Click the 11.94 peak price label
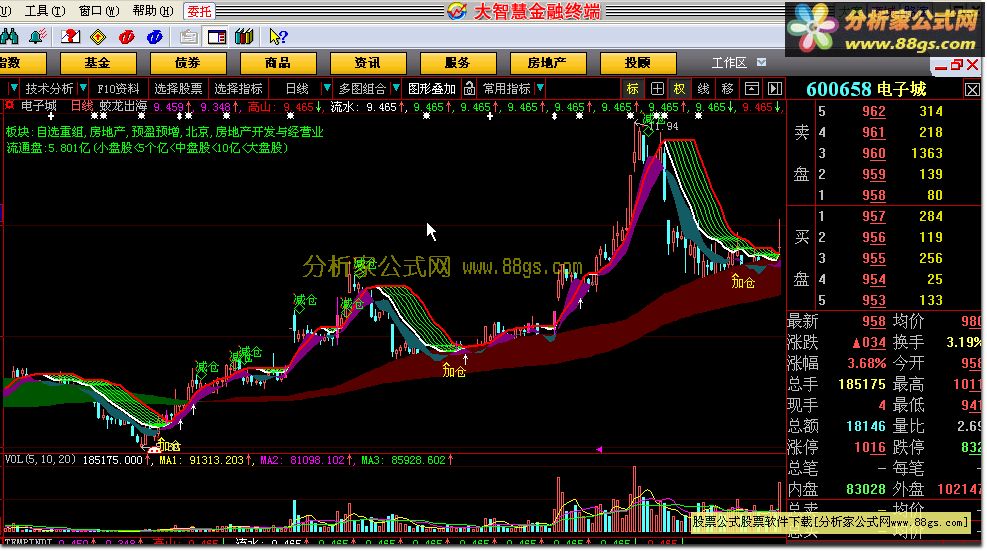987x551 pixels. (x=663, y=127)
